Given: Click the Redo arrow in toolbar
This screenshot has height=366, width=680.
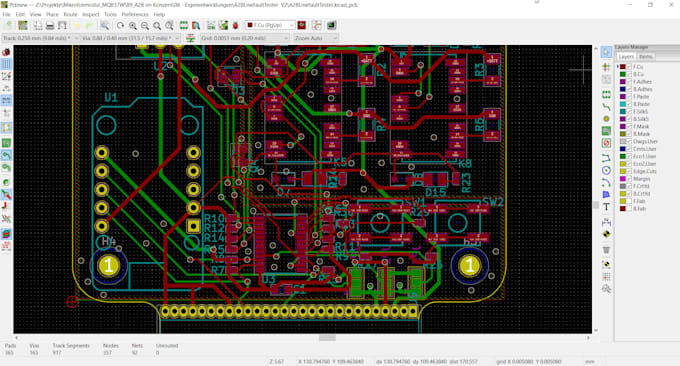Looking at the screenshot, I should [x=89, y=26].
